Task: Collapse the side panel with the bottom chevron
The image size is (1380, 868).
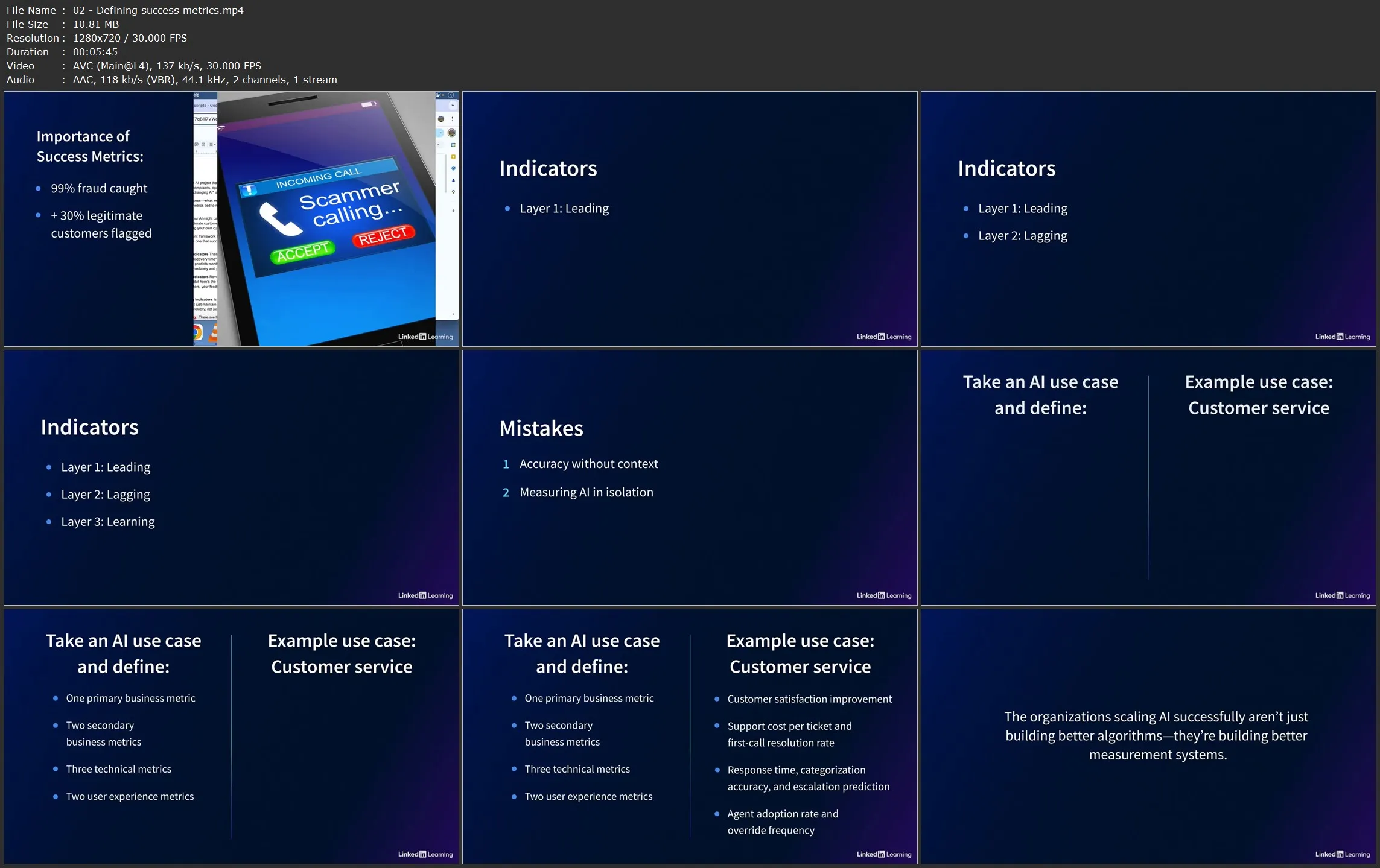Action: click(453, 314)
